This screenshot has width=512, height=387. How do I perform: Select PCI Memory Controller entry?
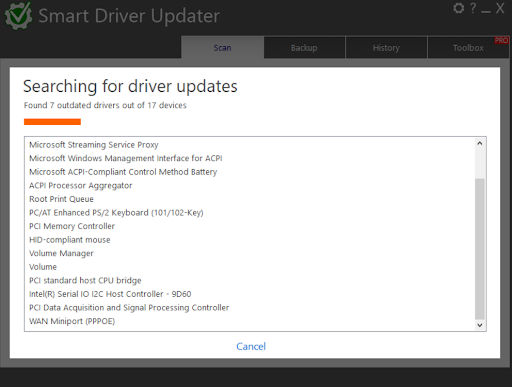point(72,226)
